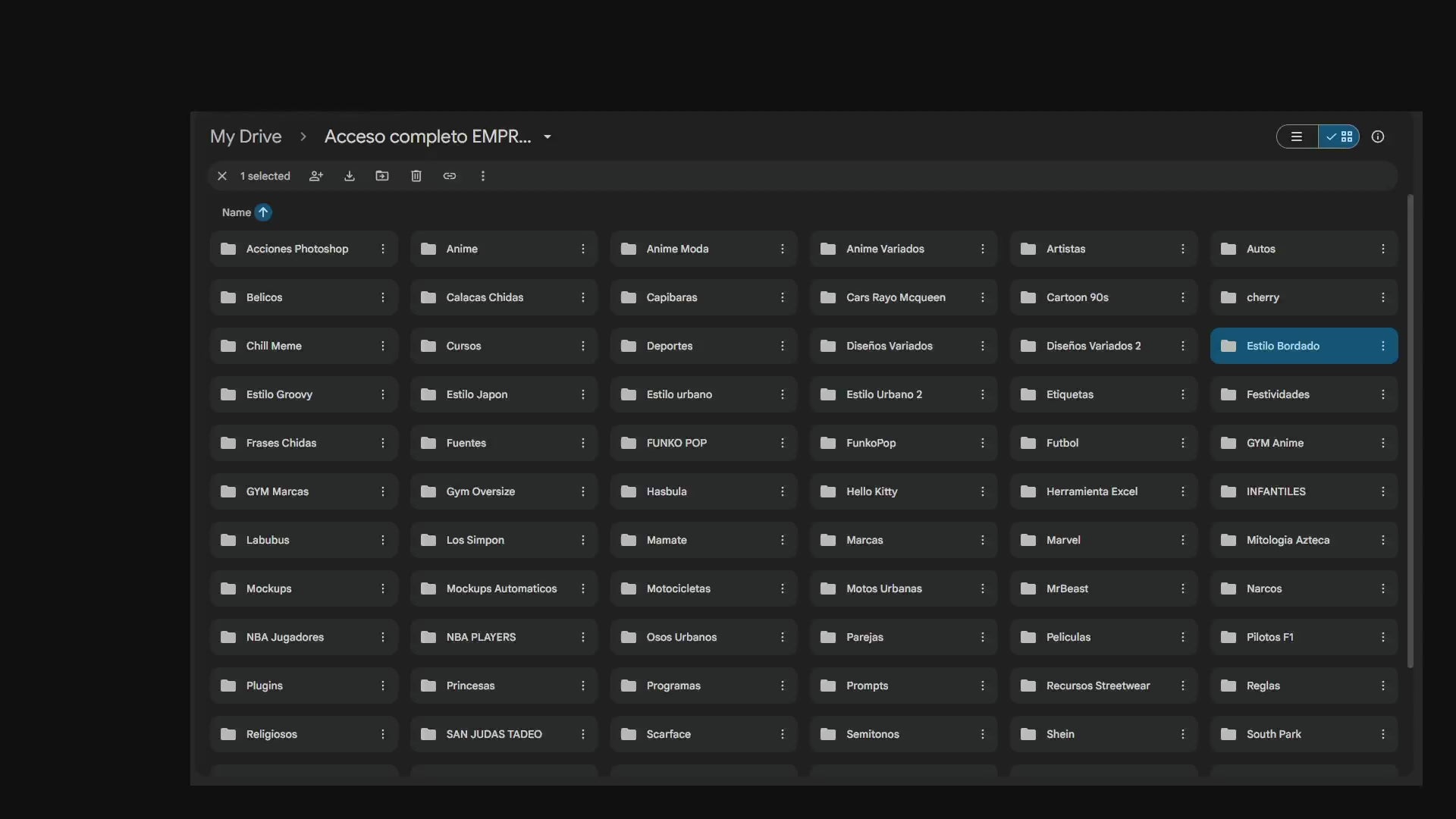Viewport: 1456px width, 819px height.
Task: Download the selected folder
Action: point(350,176)
